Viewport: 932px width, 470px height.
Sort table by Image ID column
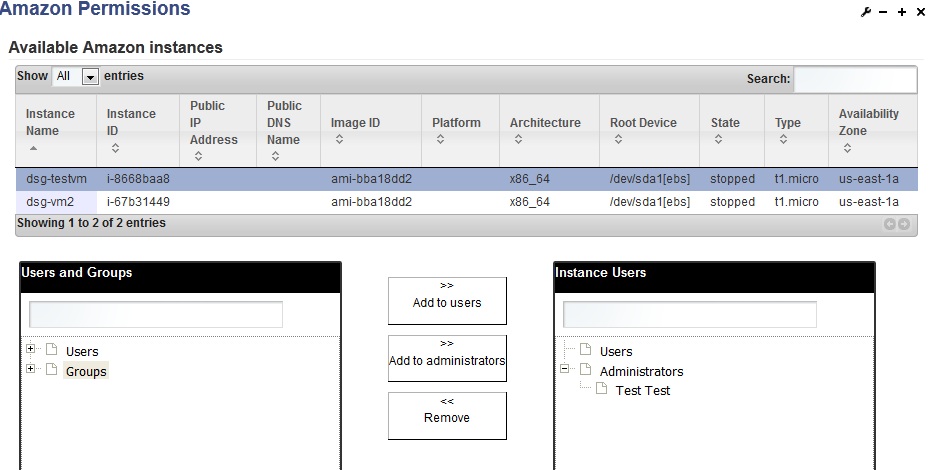(371, 131)
